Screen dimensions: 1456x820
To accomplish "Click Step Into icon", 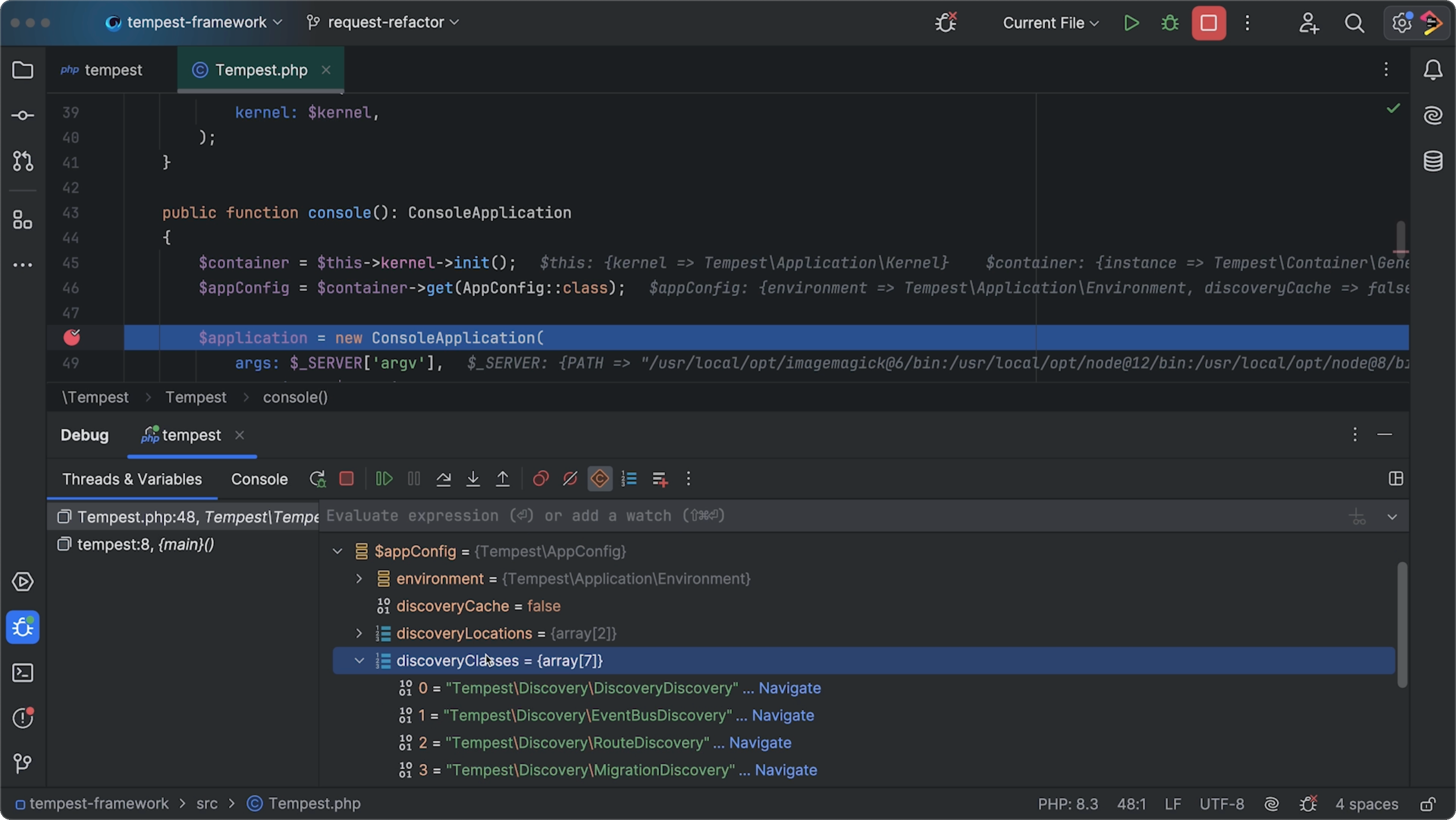I will pyautogui.click(x=473, y=479).
